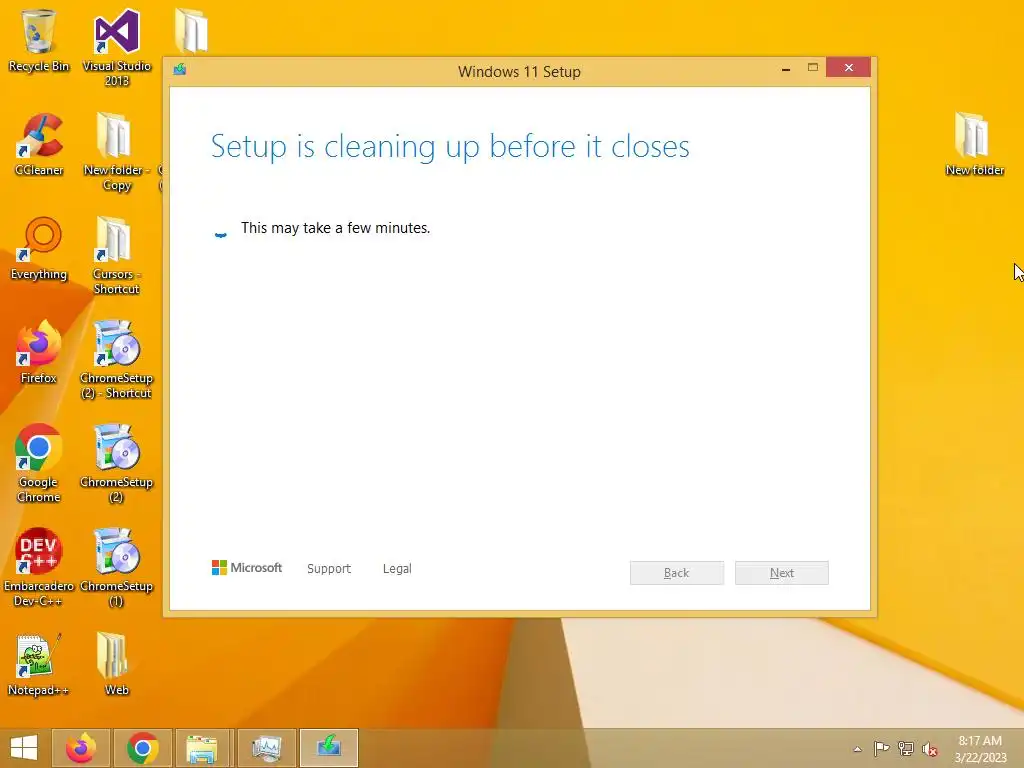Maximize the Windows 11 Setup window
The height and width of the screenshot is (768, 1024).
(812, 67)
